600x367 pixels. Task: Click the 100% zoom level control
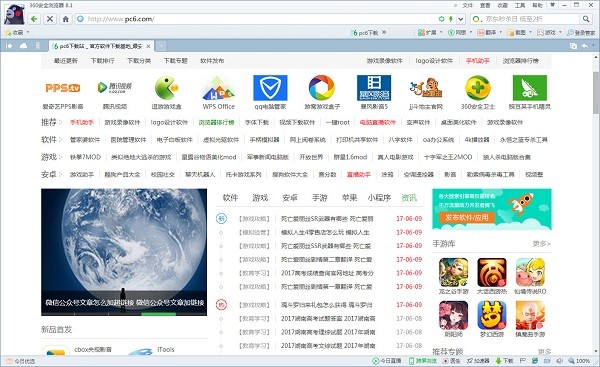tap(579, 361)
